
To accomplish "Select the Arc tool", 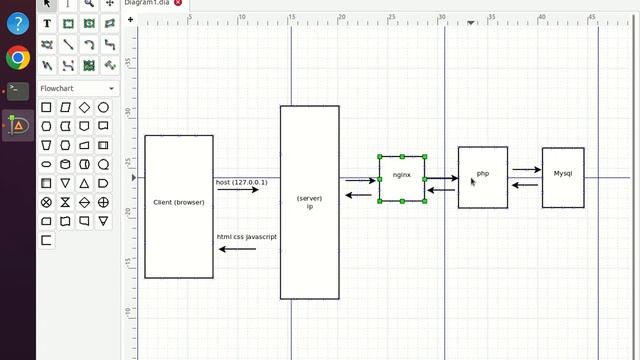I will (89, 44).
